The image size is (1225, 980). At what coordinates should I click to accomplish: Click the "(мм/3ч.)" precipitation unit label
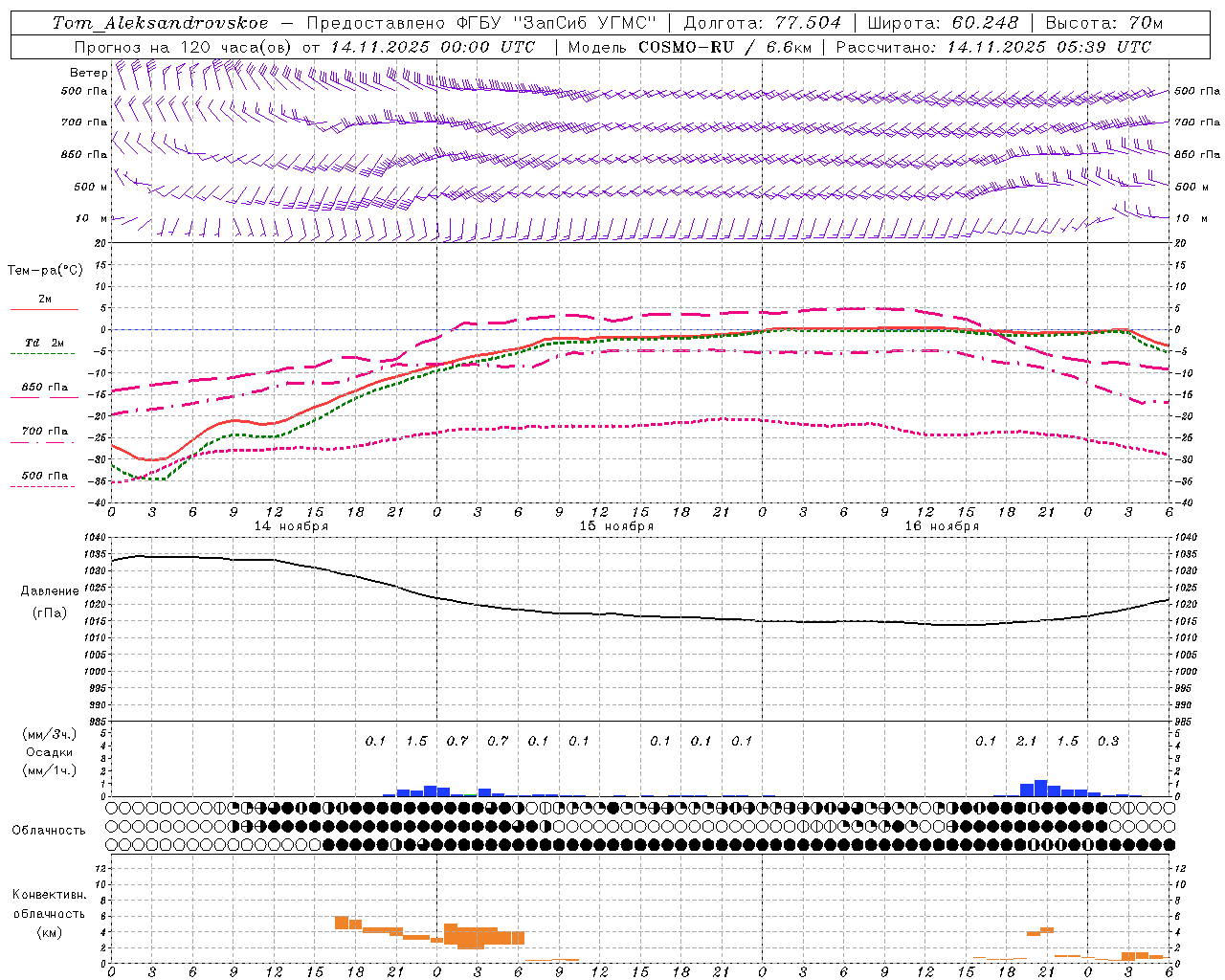[49, 734]
